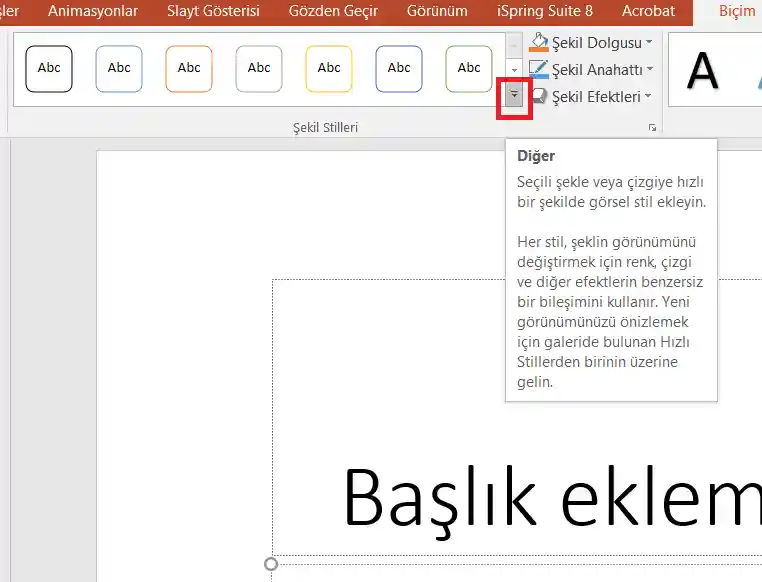Open Şekil Stilleri dialog launcher
Image resolution: width=762 pixels, height=582 pixels.
652,128
